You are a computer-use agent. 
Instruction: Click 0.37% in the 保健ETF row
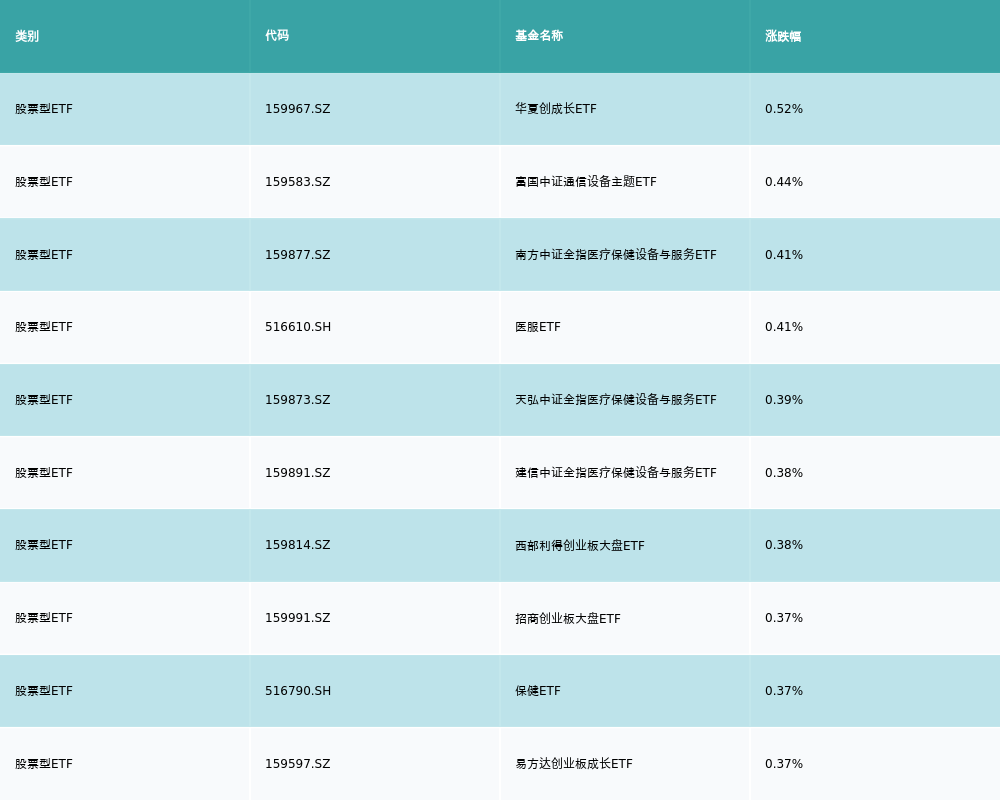(x=784, y=690)
